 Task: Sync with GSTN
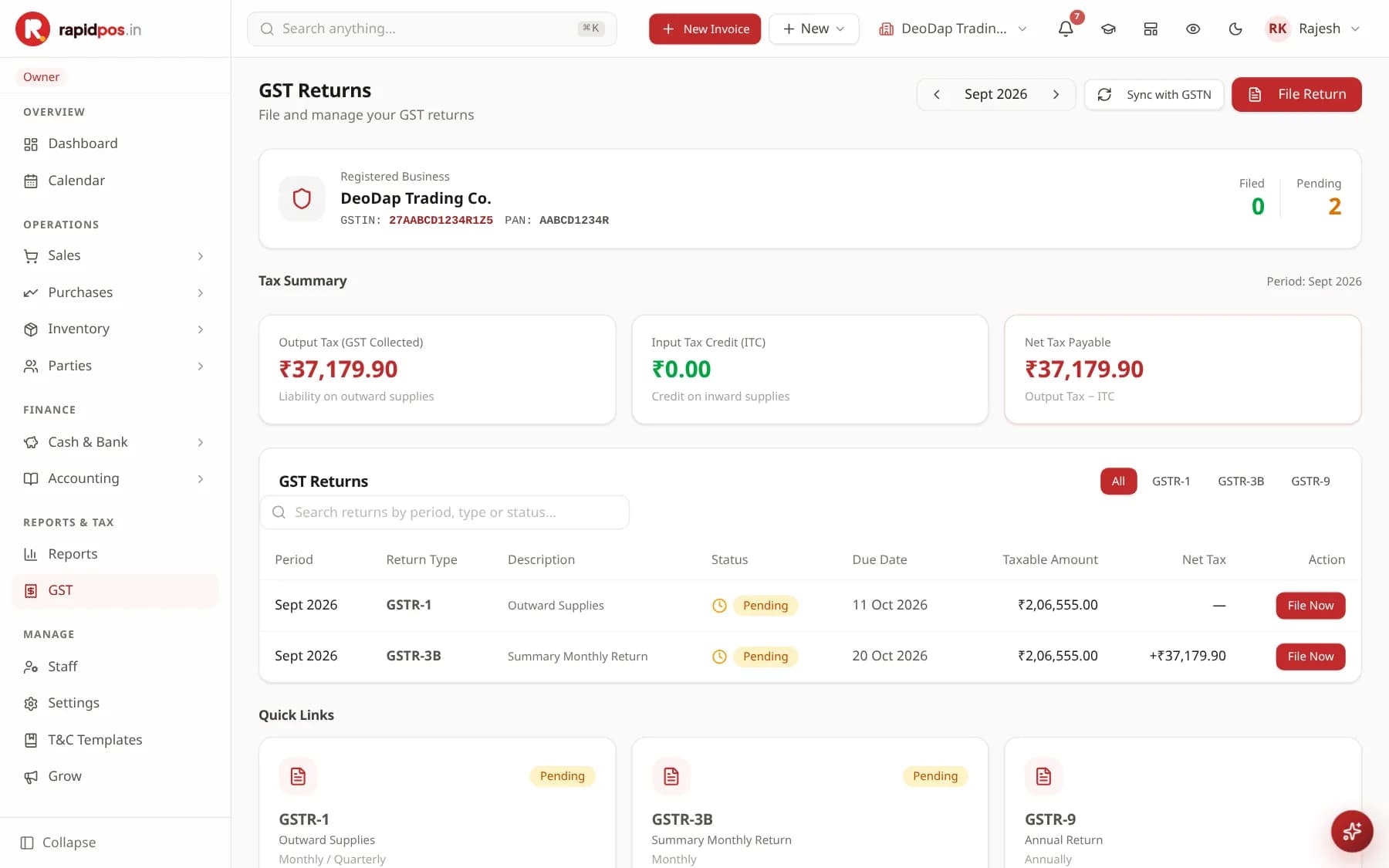click(1154, 94)
